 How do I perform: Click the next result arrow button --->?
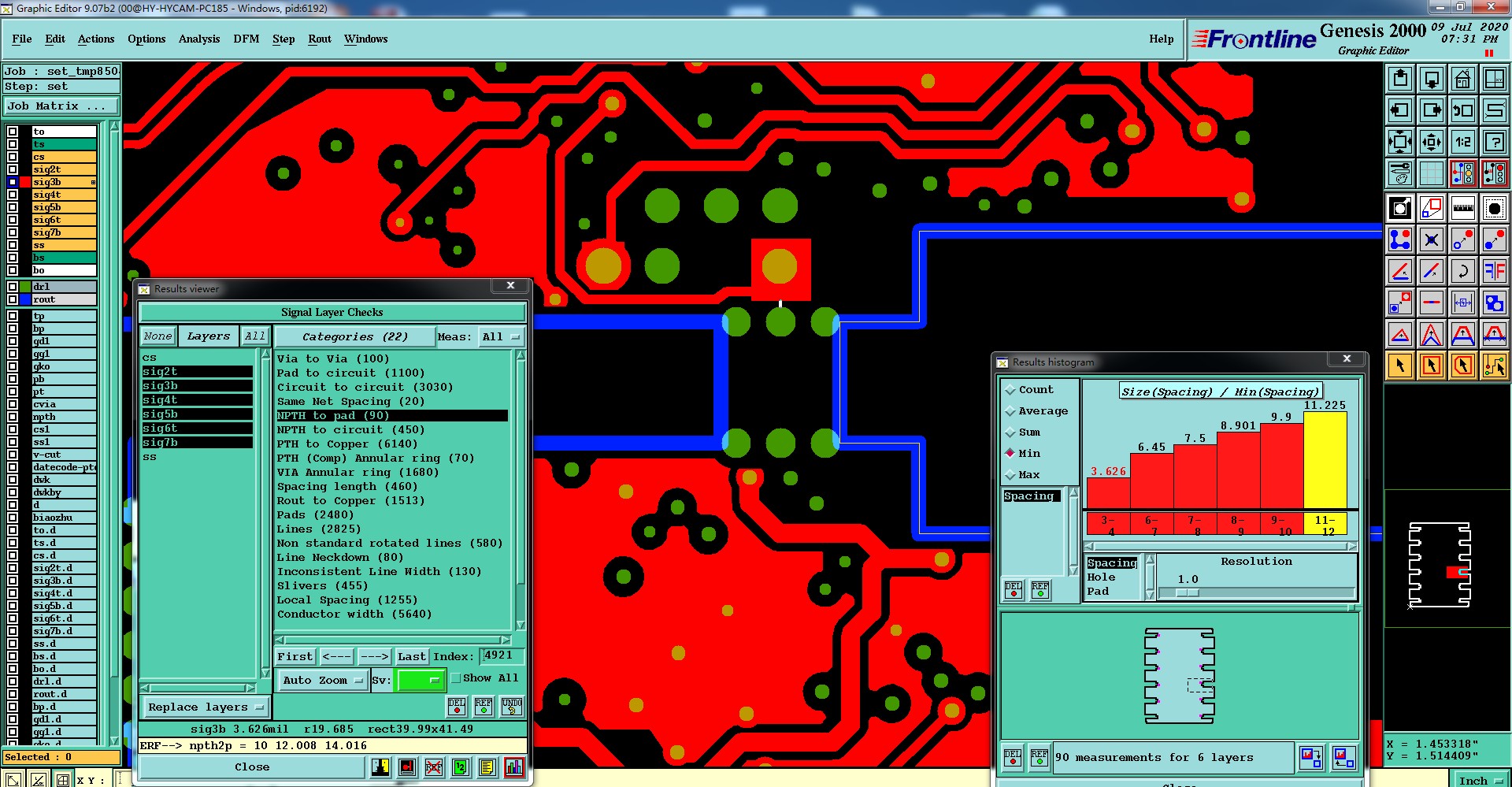[375, 656]
